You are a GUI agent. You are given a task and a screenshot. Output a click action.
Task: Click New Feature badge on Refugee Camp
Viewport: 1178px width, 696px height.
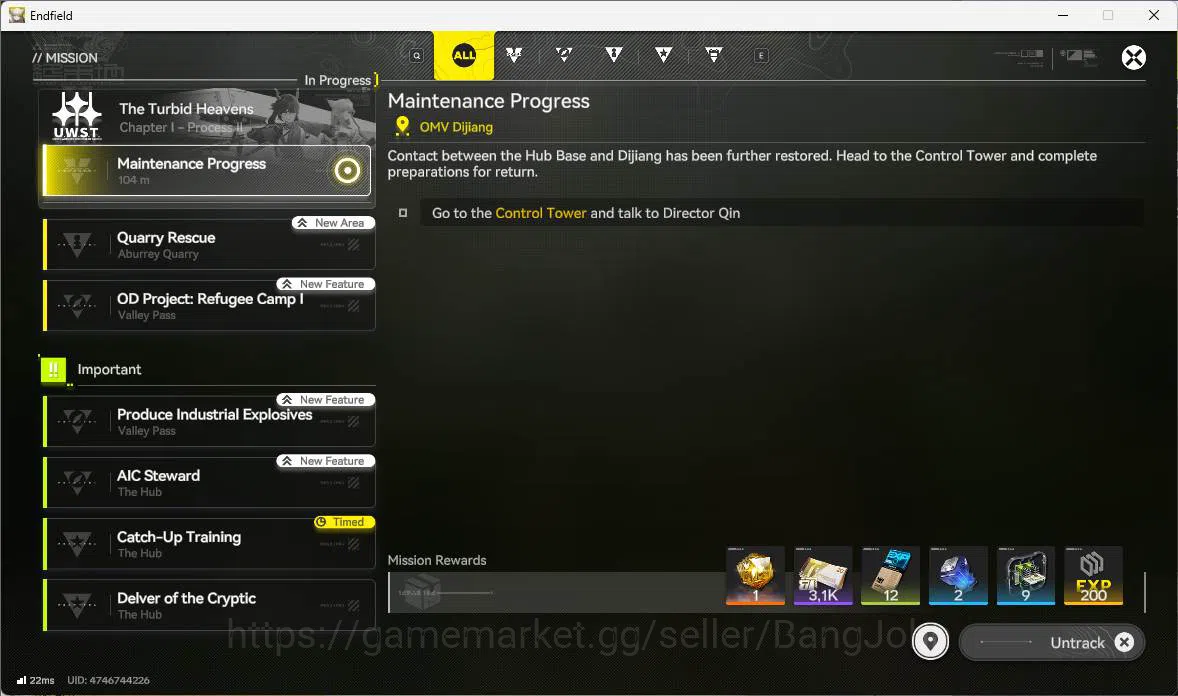[x=325, y=284]
